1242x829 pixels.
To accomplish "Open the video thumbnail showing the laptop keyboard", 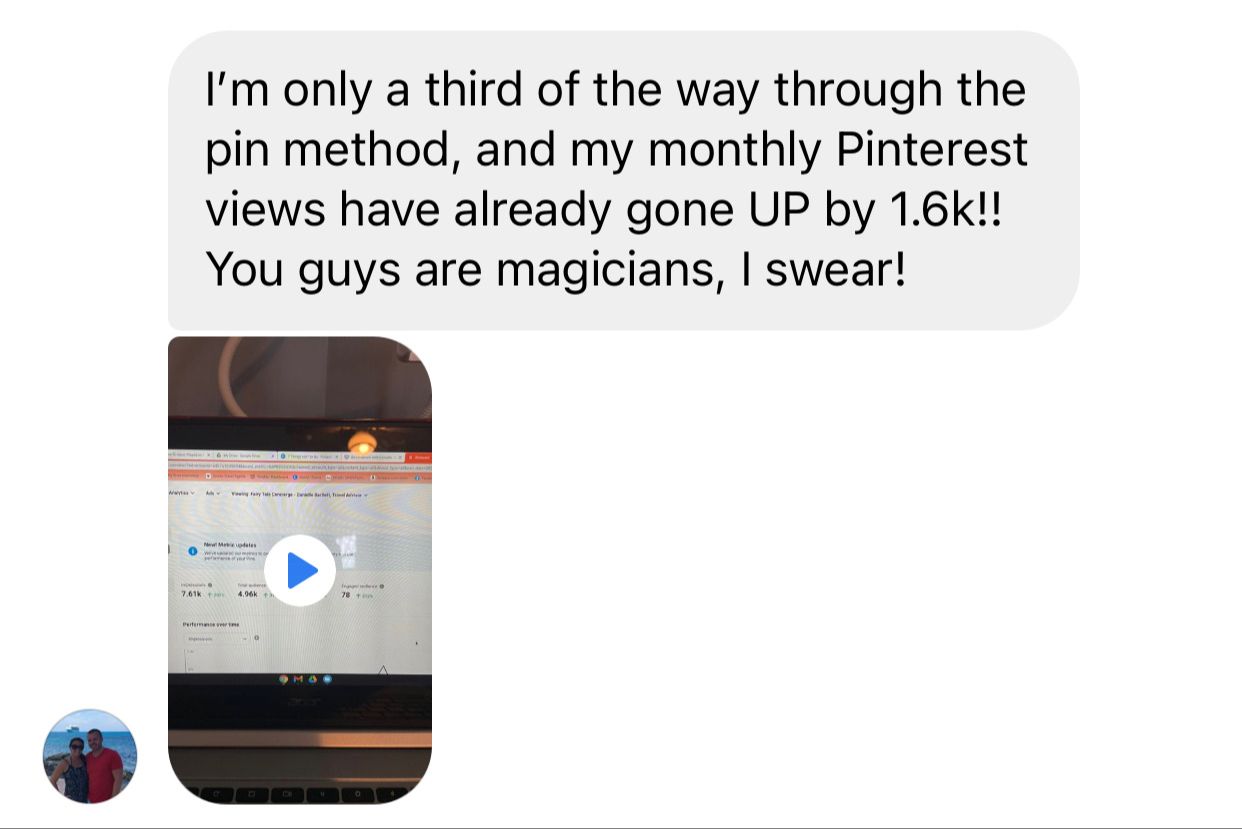I will [300, 570].
